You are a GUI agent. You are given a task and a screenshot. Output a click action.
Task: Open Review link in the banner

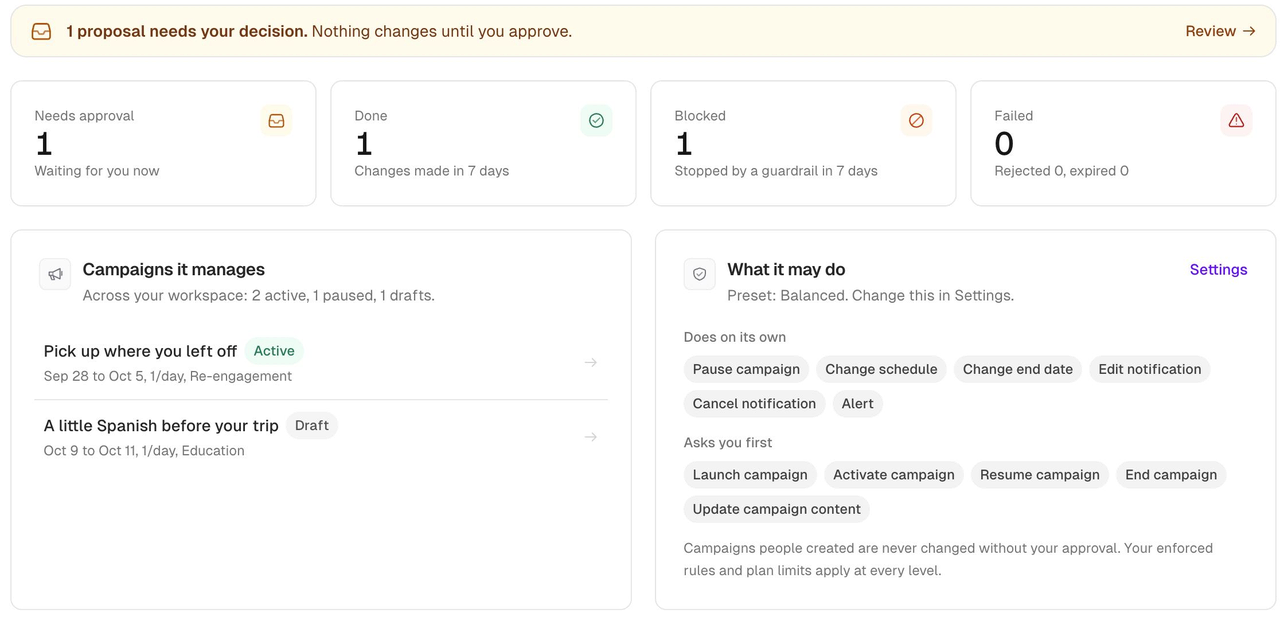click(x=1220, y=31)
